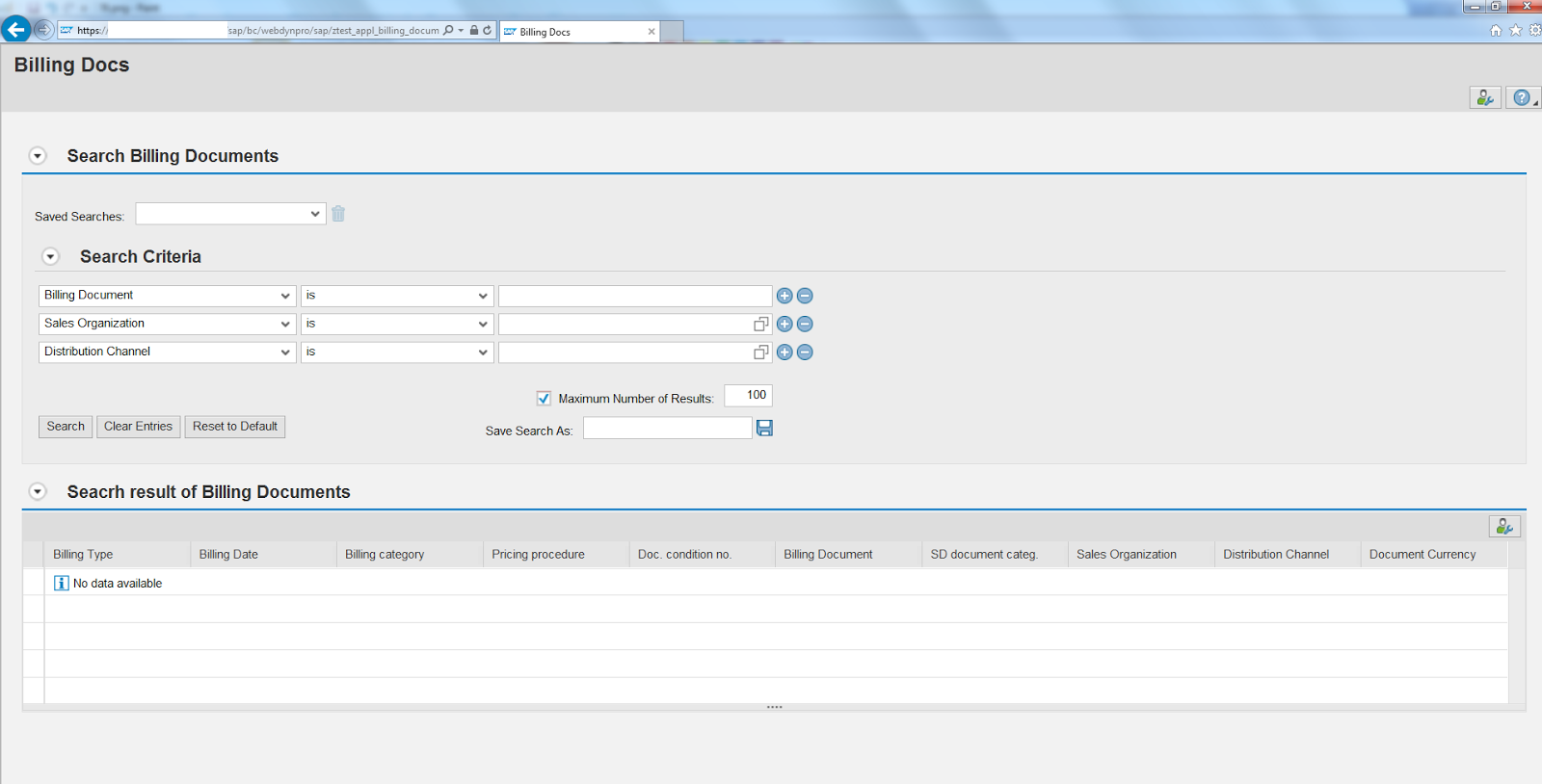Sort by Pricing procedure column header

(556, 555)
